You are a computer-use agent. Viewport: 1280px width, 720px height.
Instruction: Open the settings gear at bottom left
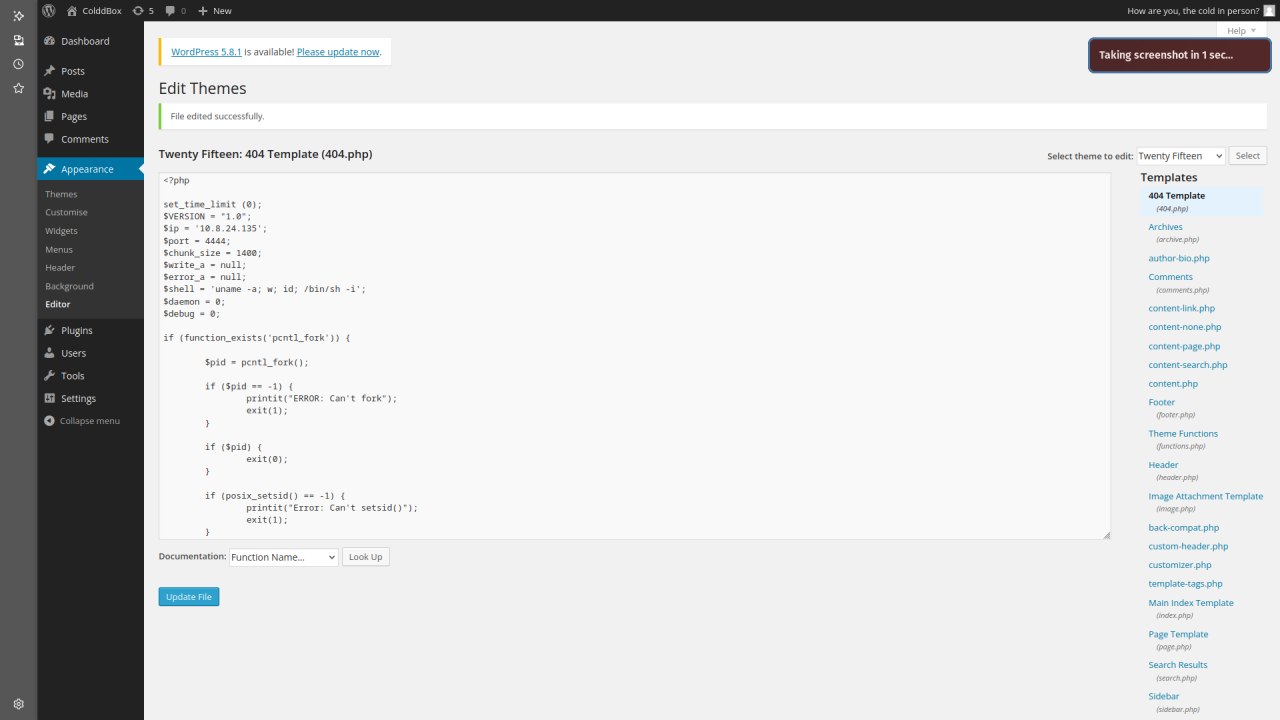(18, 704)
